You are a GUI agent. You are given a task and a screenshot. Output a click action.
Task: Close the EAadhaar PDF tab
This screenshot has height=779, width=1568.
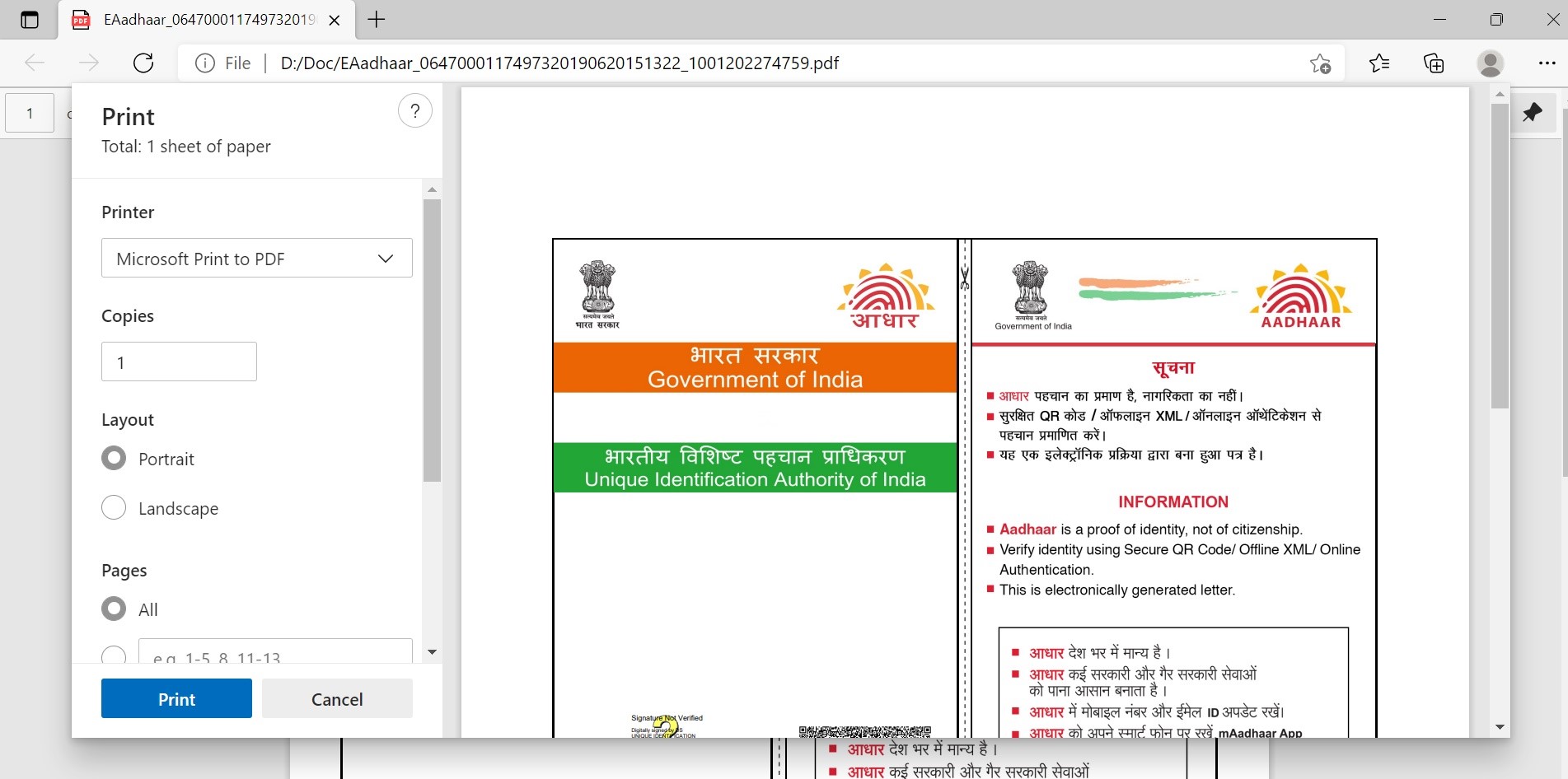click(x=335, y=20)
